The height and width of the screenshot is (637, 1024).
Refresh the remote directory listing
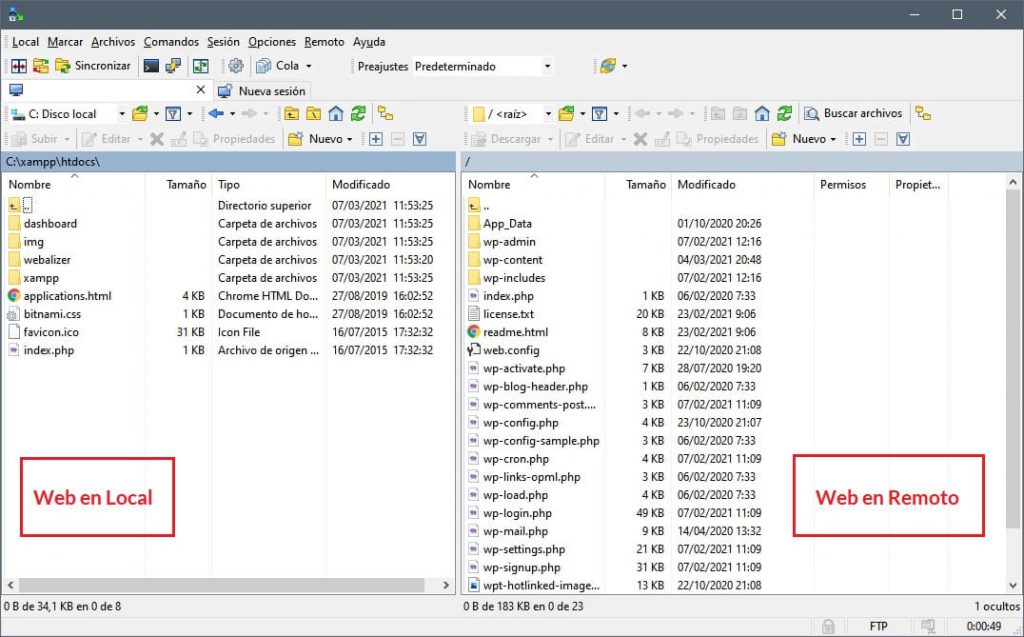[x=784, y=113]
